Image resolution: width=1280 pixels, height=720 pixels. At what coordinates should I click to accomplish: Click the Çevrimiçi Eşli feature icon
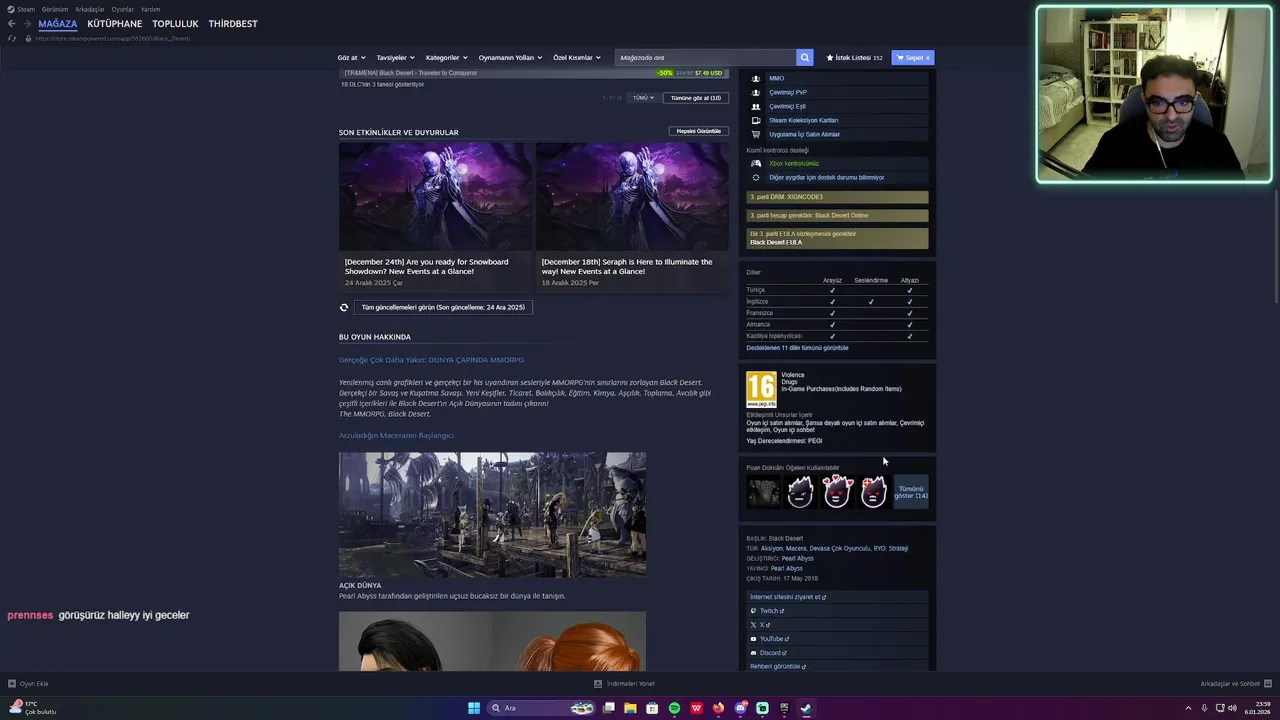tap(756, 106)
